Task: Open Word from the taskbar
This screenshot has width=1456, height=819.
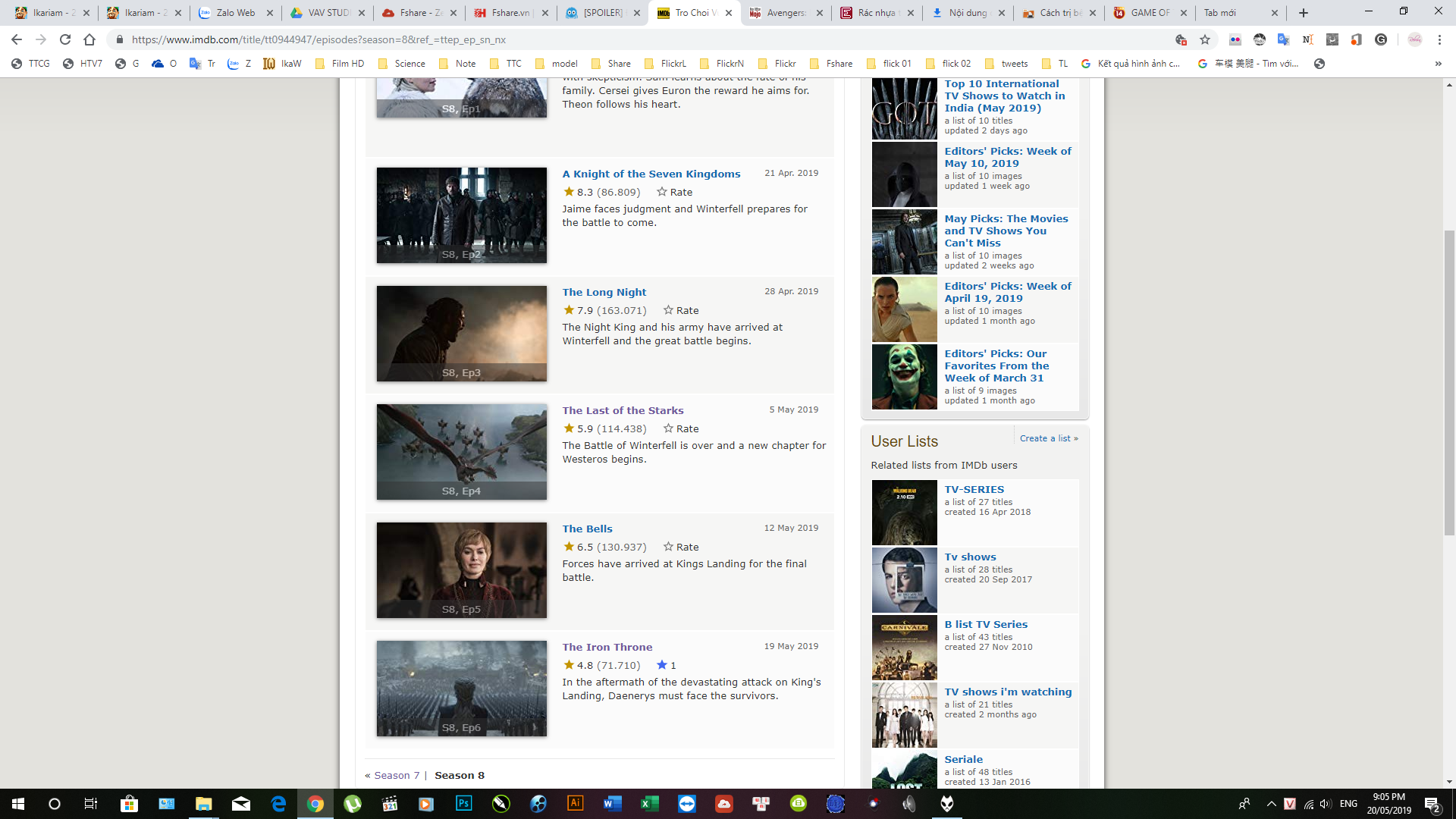Action: coord(612,804)
